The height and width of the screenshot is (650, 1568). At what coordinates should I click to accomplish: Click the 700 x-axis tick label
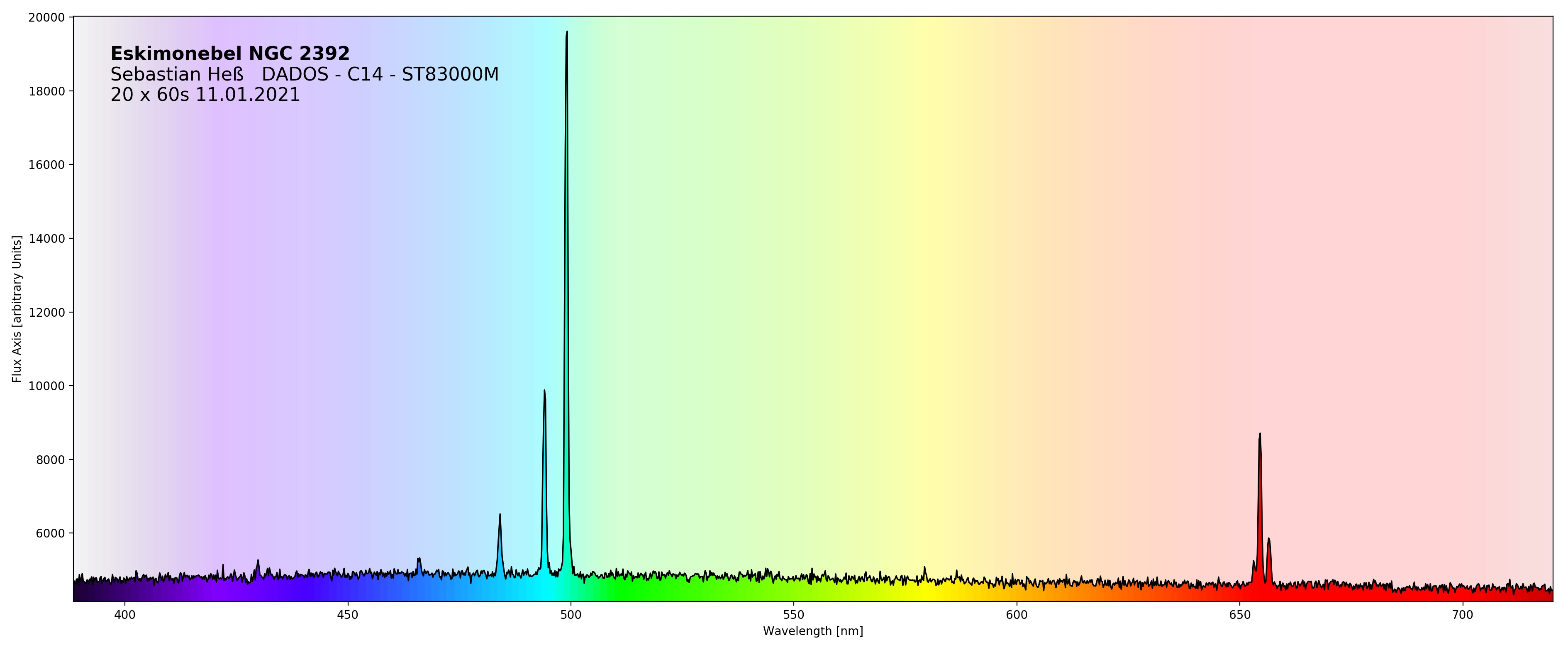click(1462, 615)
